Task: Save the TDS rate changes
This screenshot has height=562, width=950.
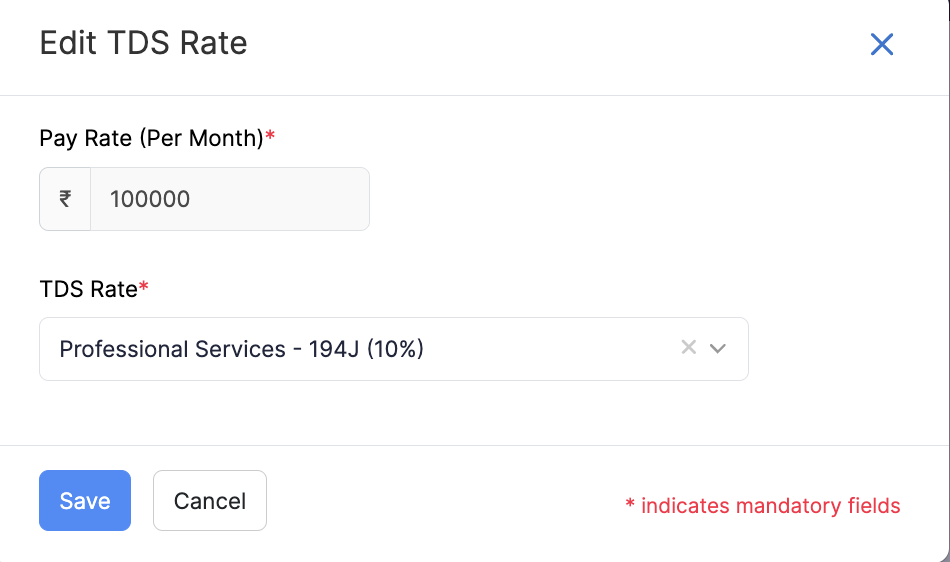Action: 85,500
